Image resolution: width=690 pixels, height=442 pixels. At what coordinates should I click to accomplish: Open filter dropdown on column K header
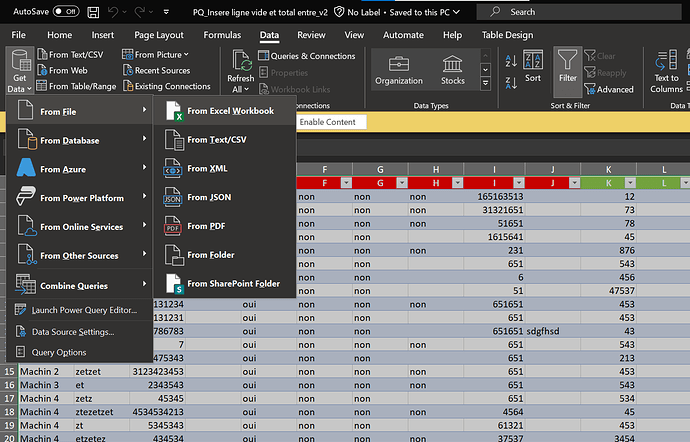[x=630, y=183]
